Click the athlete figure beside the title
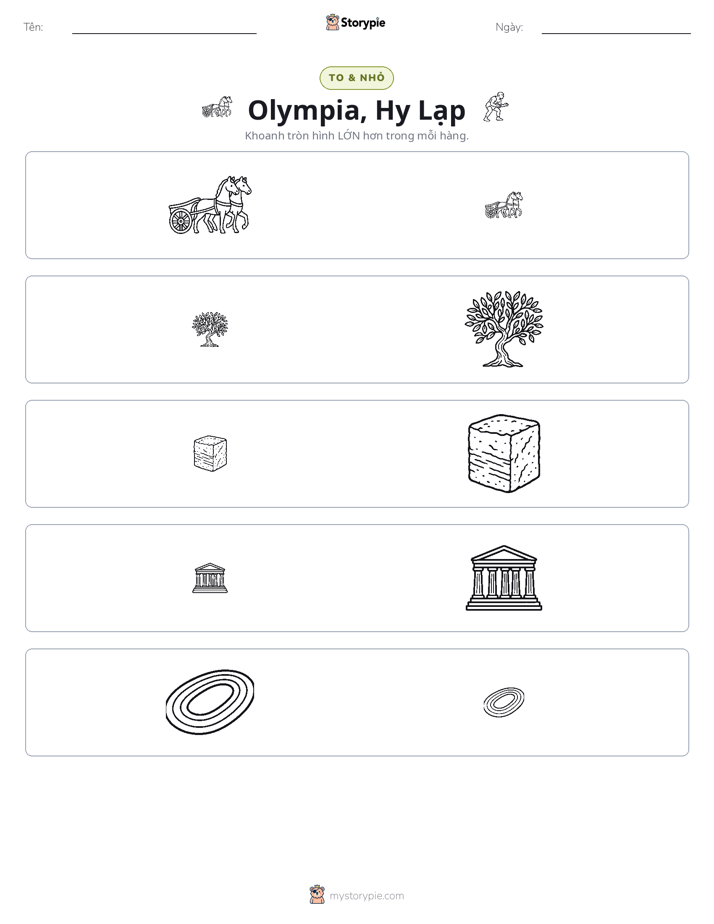Image resolution: width=714 pixels, height=924 pixels. 496,107
